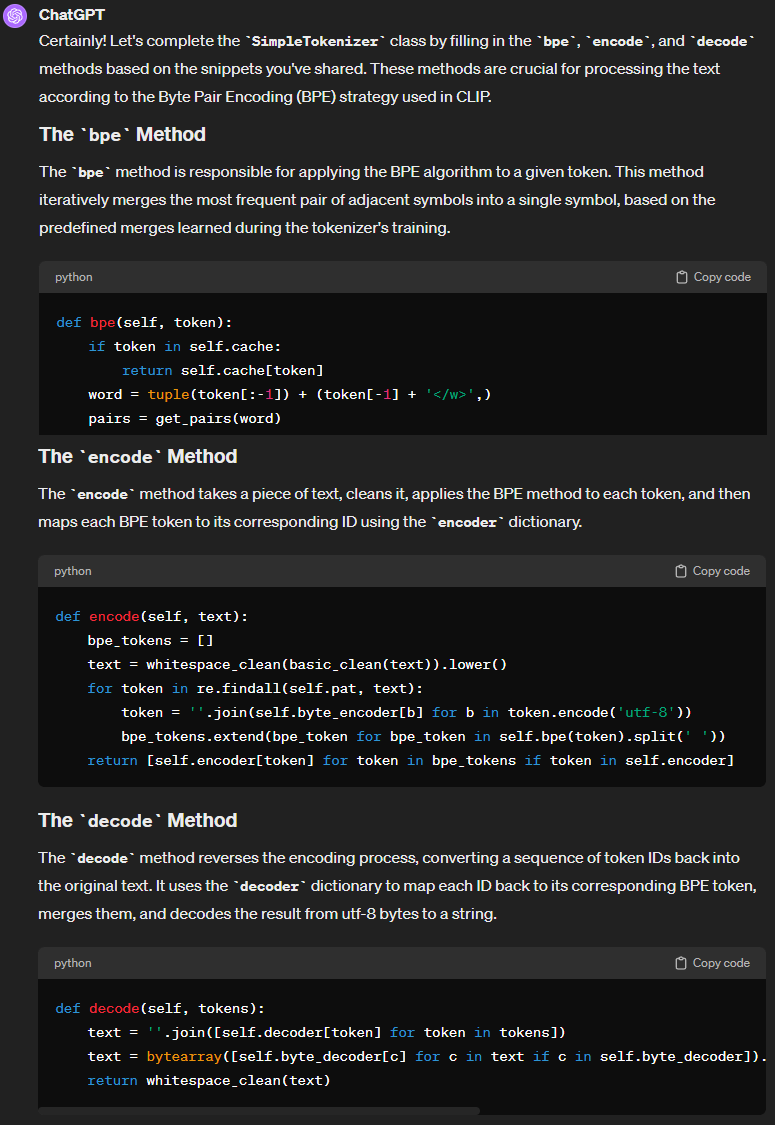Click the 'ChatGPT' sender name

pyautogui.click(x=72, y=14)
